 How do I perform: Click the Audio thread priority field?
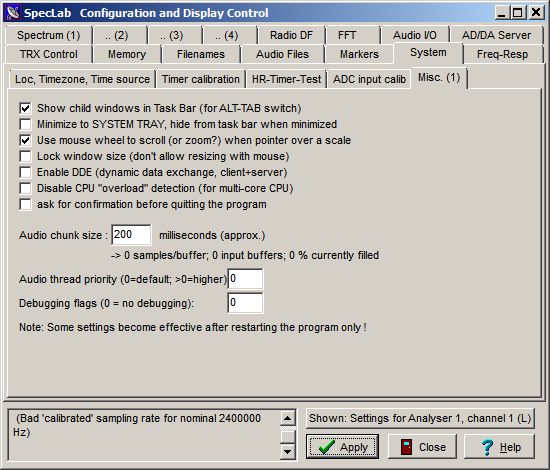[x=245, y=279]
